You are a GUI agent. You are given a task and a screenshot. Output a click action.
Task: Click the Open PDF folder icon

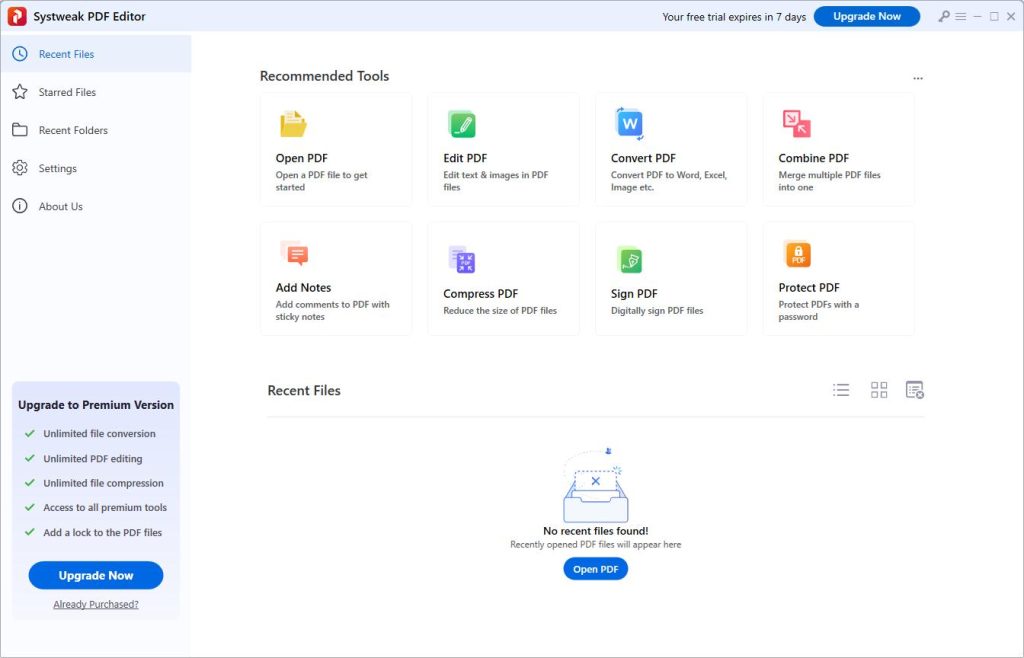293,123
